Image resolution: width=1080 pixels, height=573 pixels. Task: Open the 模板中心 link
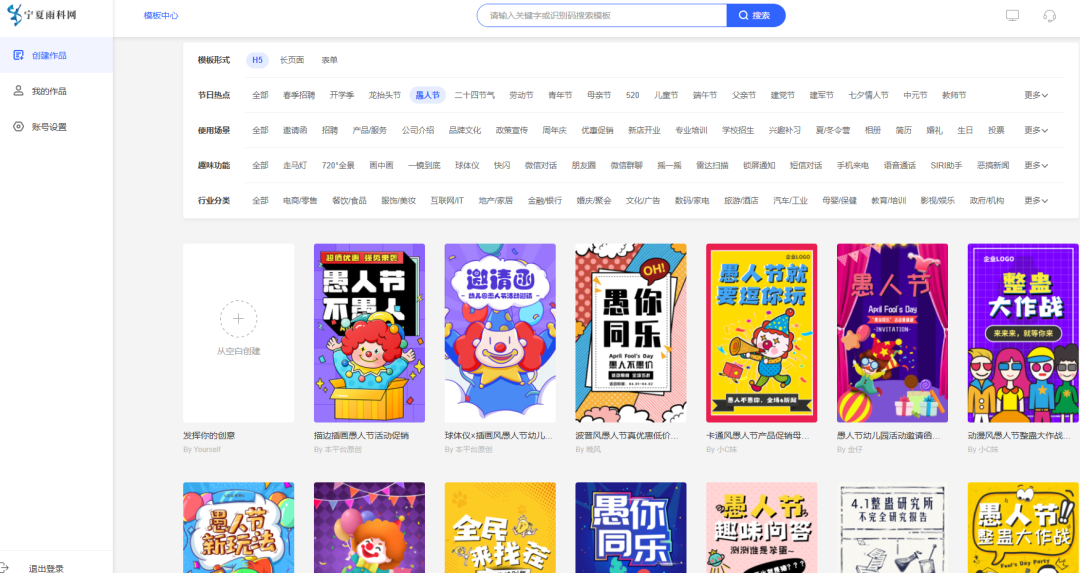tap(161, 15)
